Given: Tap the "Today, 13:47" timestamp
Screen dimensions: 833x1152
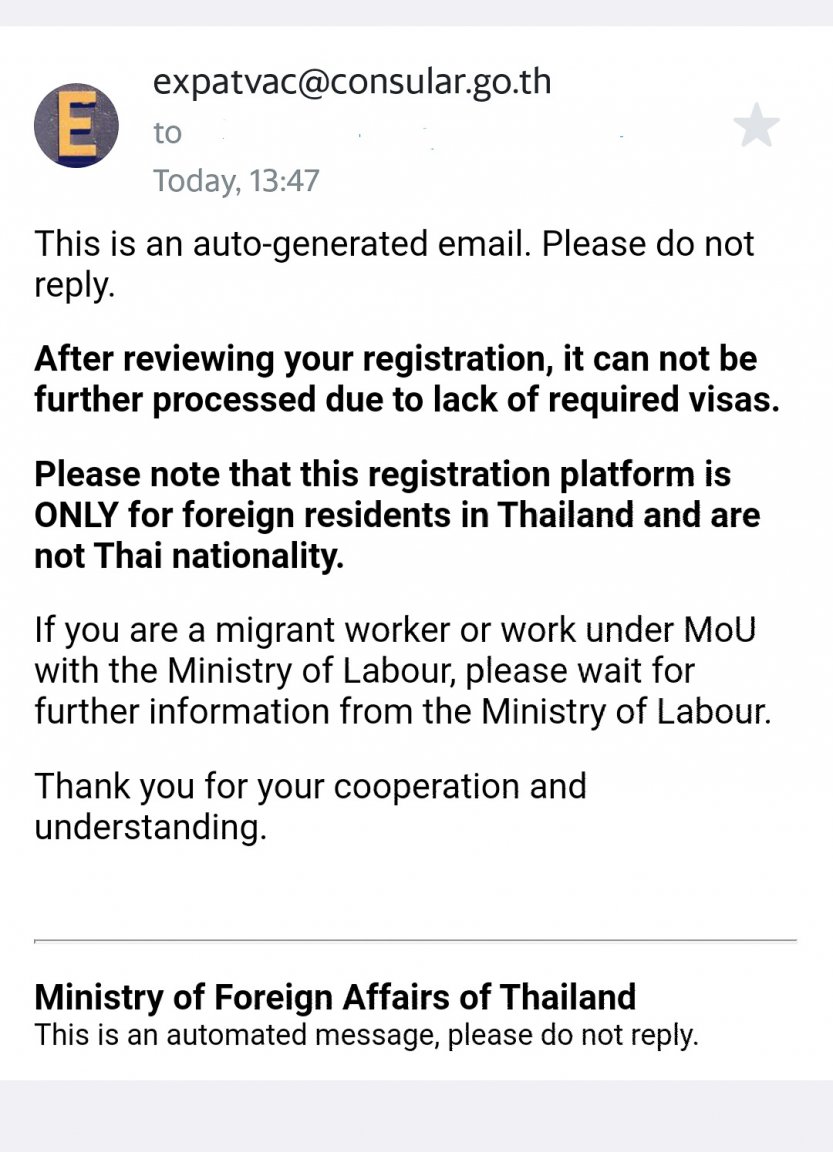Looking at the screenshot, I should point(236,181).
